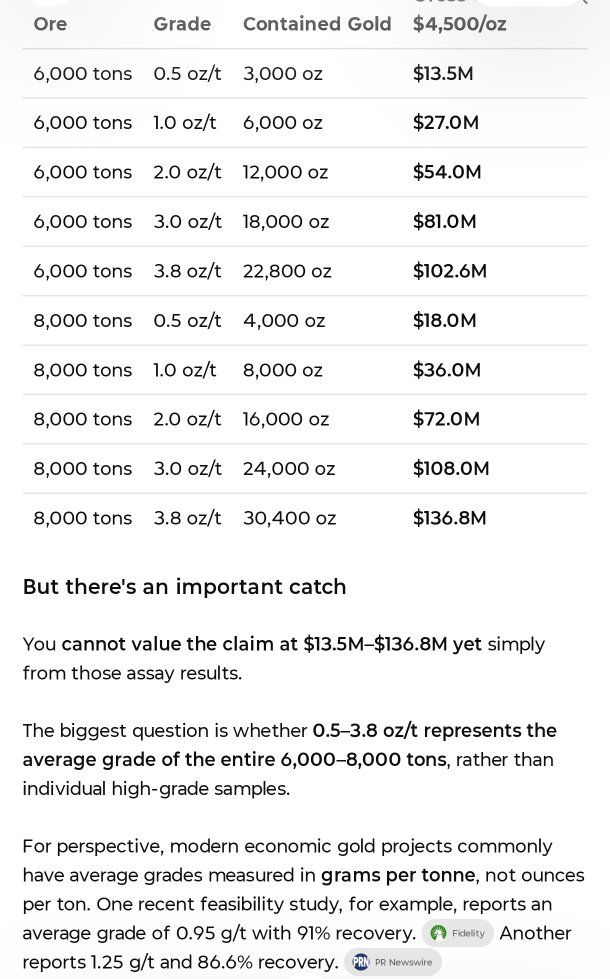Open the Fidelity citation source chip
610x979 pixels.
458,933
